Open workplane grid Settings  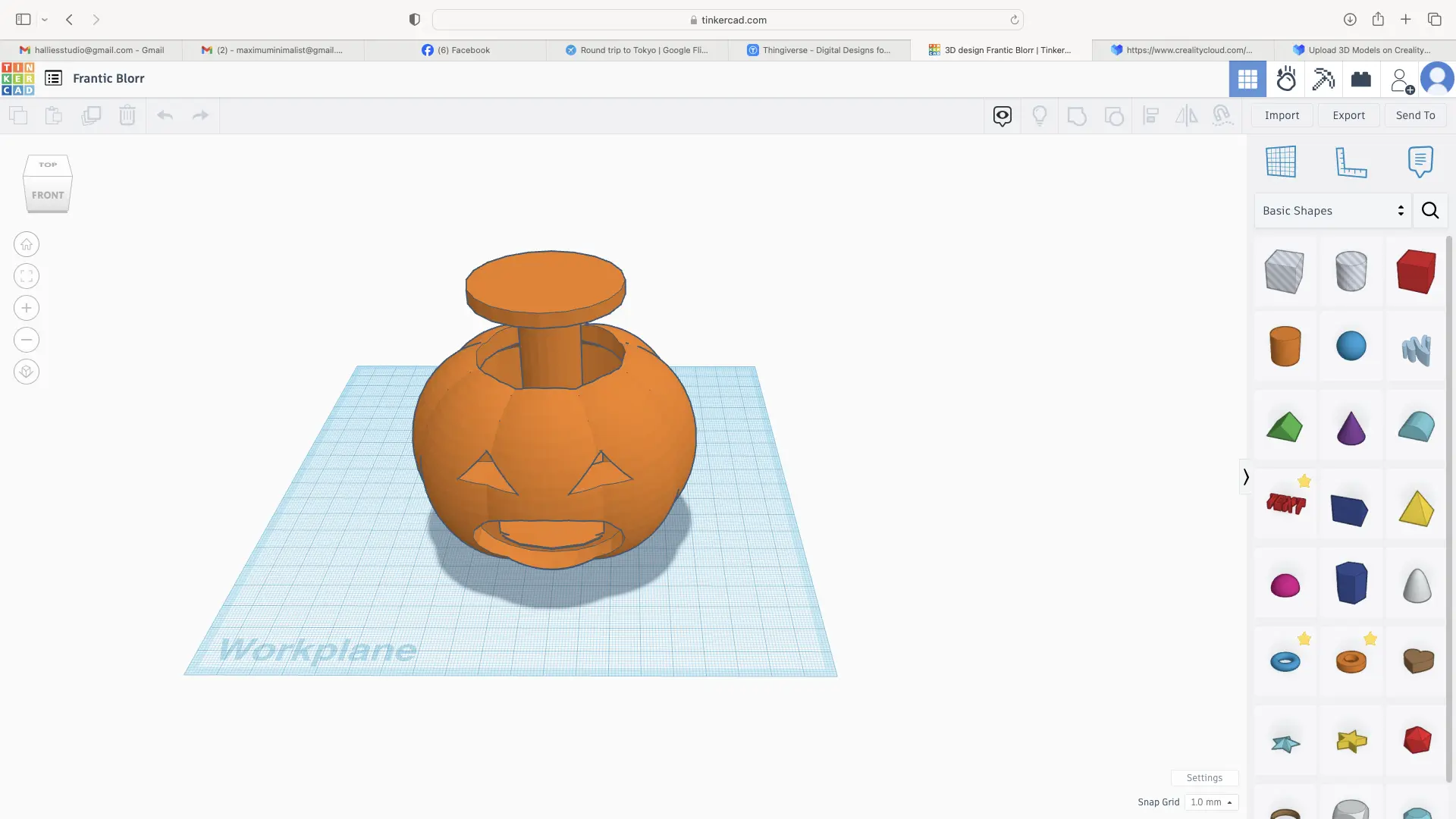[1204, 777]
